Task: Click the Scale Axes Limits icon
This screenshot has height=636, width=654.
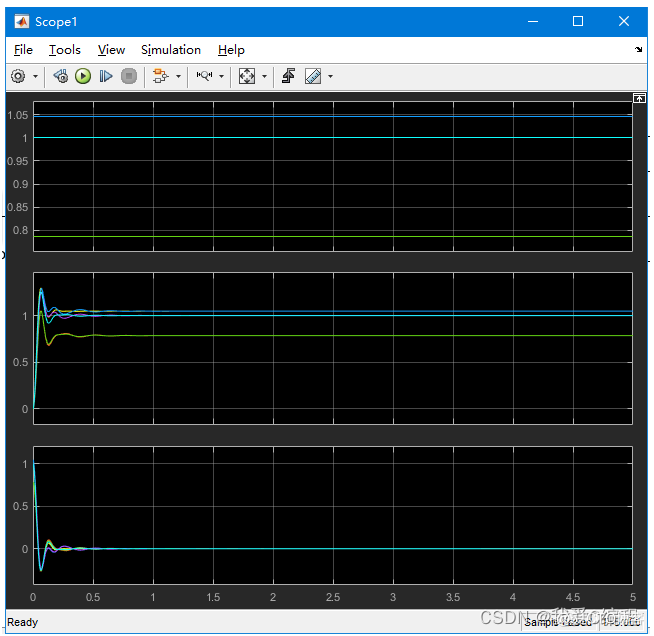Action: 247,76
